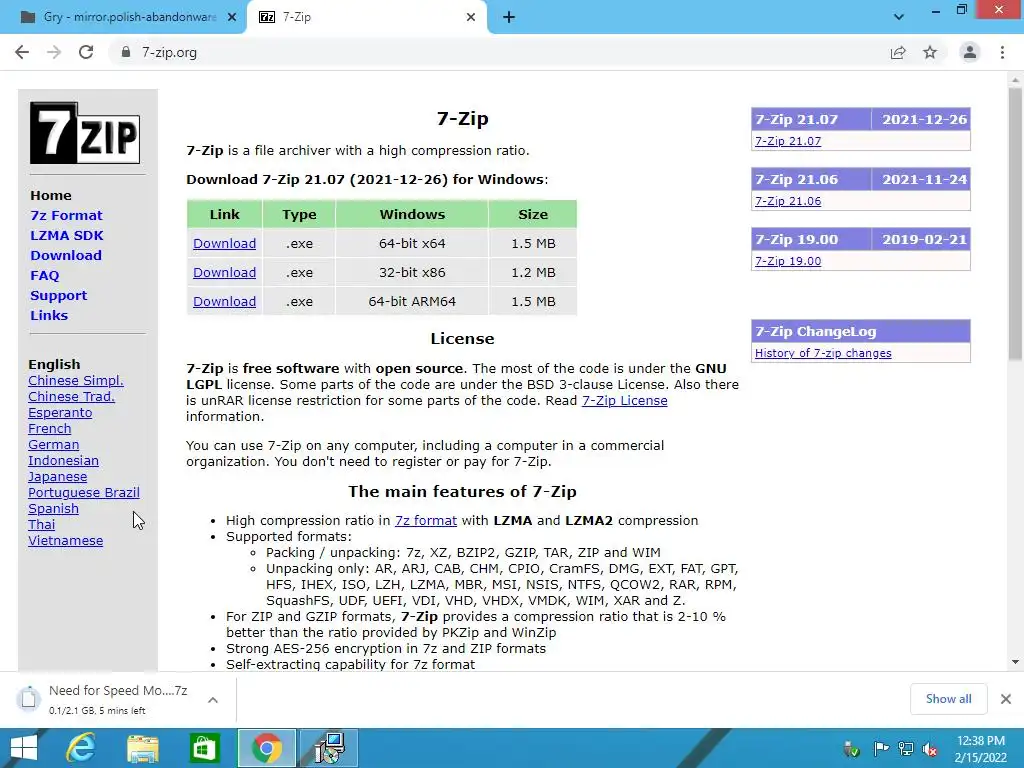This screenshot has height=768, width=1024.
Task: Open Action Center flag icon
Action: (x=881, y=749)
